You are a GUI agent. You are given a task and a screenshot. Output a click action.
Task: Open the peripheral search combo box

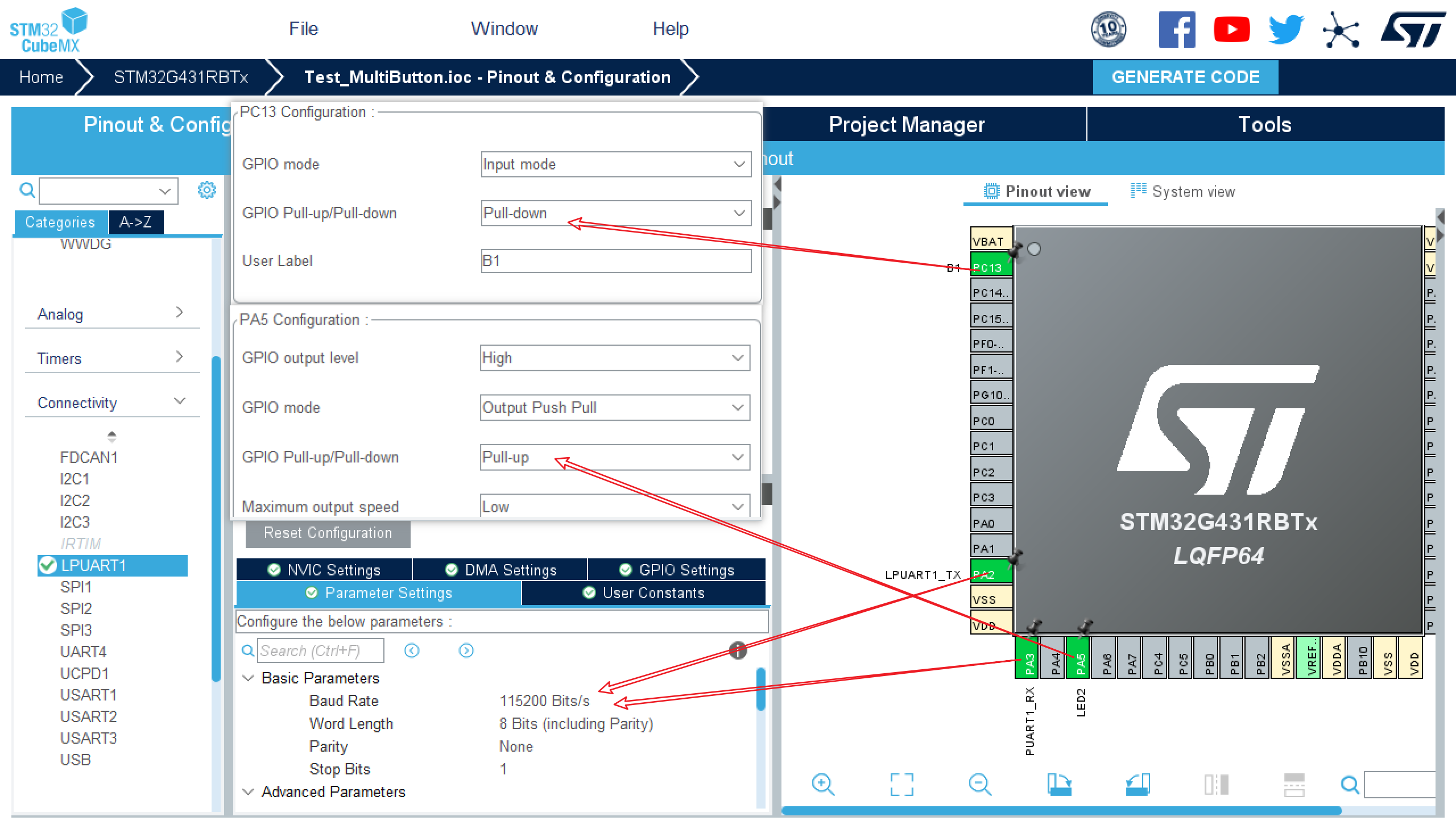click(x=108, y=190)
